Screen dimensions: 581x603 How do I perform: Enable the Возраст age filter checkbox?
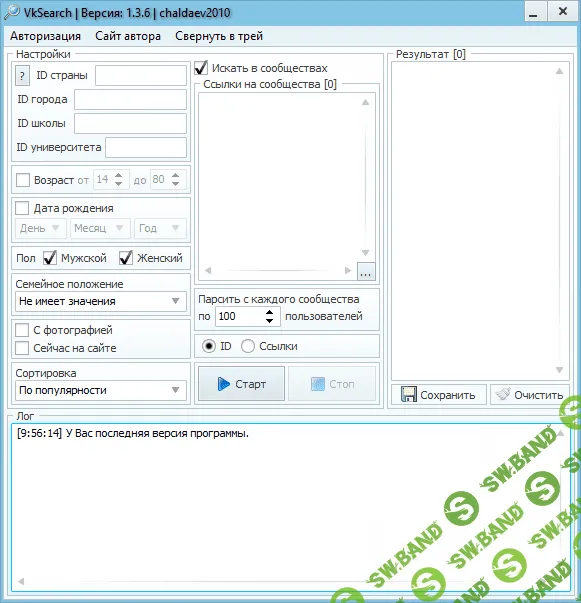[x=23, y=180]
